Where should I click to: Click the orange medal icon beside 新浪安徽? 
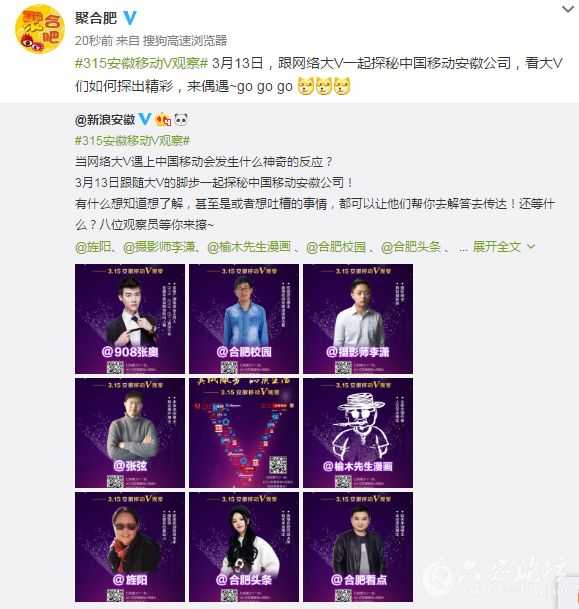(x=163, y=119)
